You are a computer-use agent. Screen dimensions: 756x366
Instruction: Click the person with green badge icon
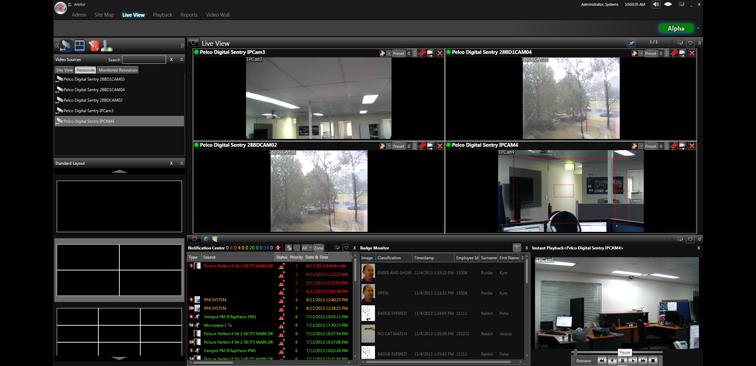[107, 45]
